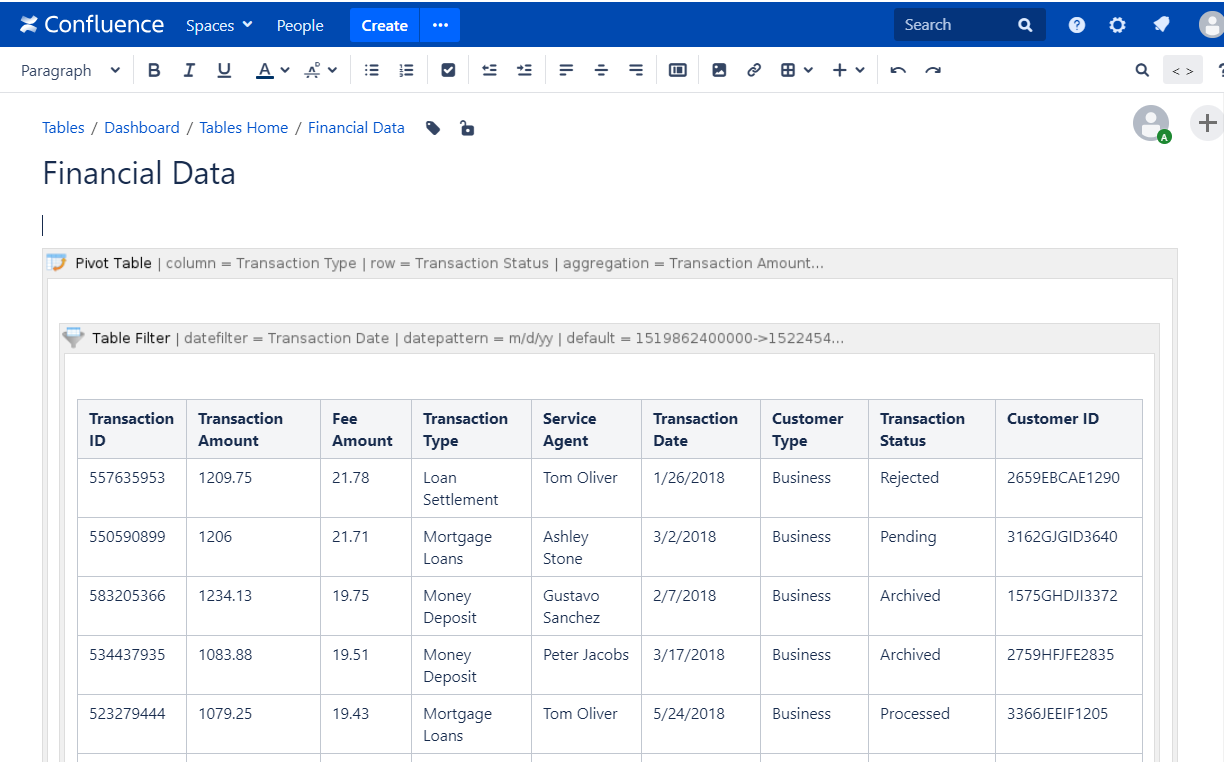Go to Tables Home breadcrumb link
The image size is (1224, 769).
(x=243, y=128)
